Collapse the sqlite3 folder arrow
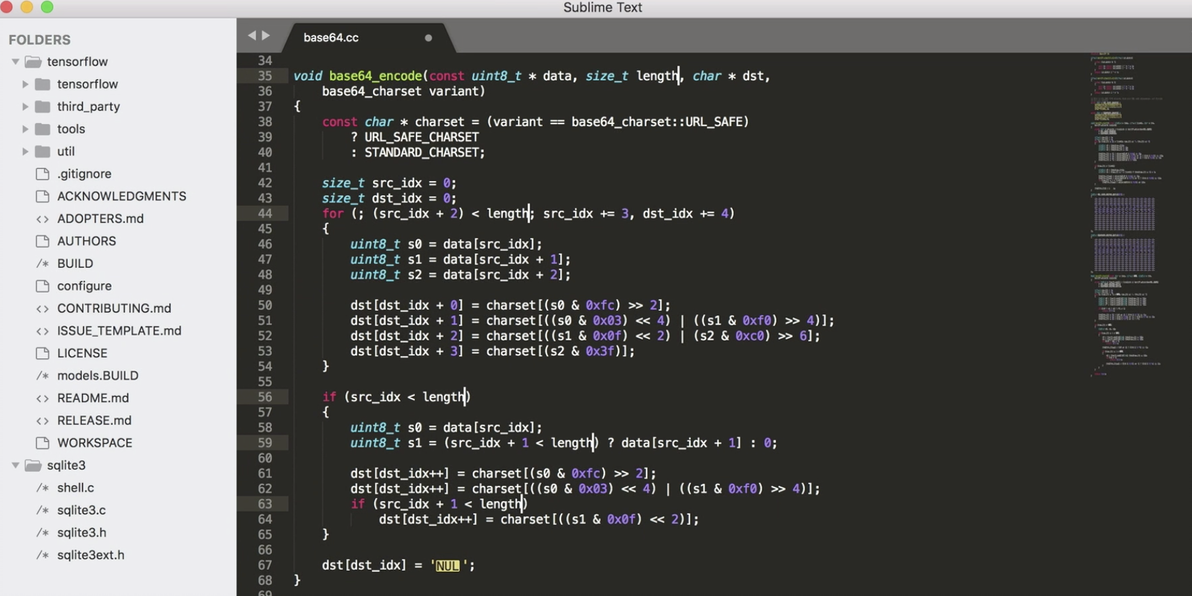This screenshot has height=596, width=1192. 15,465
